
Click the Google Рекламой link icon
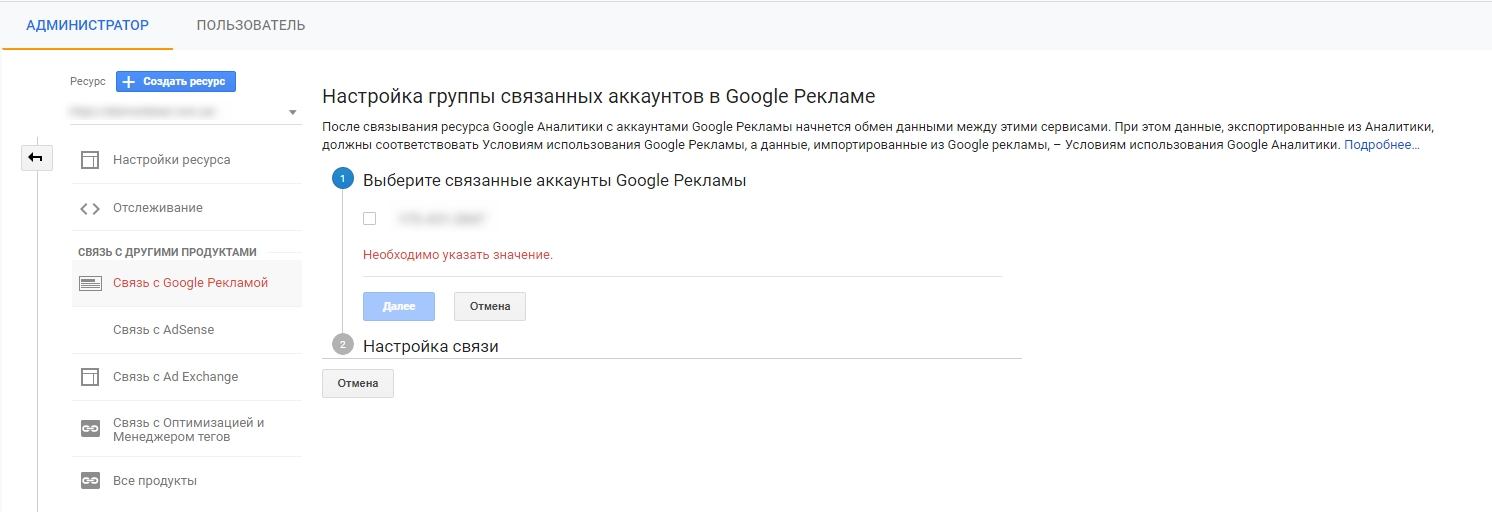pyautogui.click(x=90, y=283)
